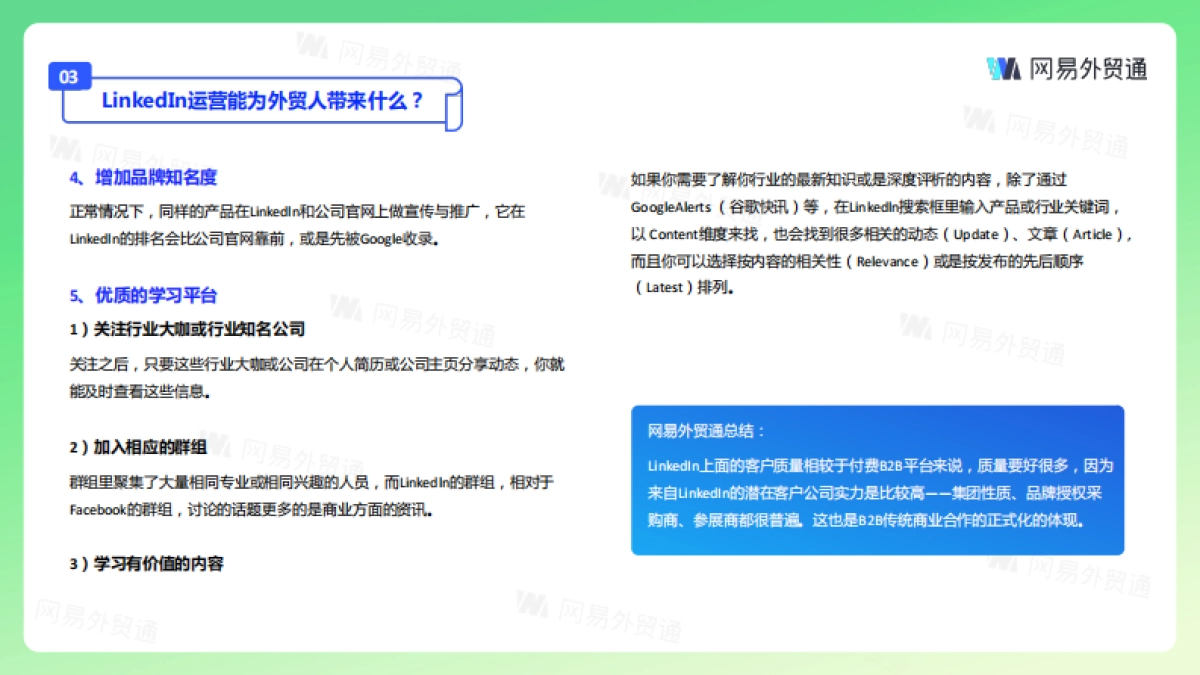Screen dimensions: 1200x675
Task: Select the heading 5、优质的学习平台
Action: pos(144,296)
